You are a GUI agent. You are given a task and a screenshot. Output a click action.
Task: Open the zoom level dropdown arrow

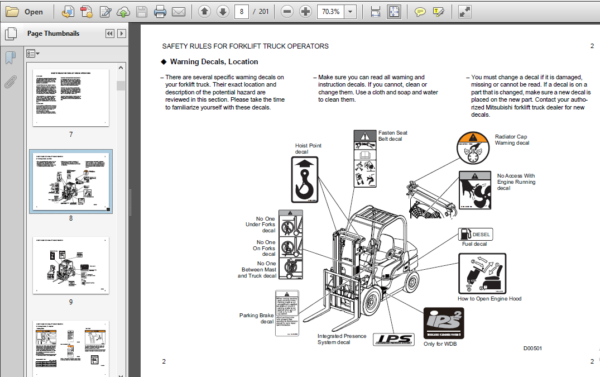pyautogui.click(x=350, y=12)
